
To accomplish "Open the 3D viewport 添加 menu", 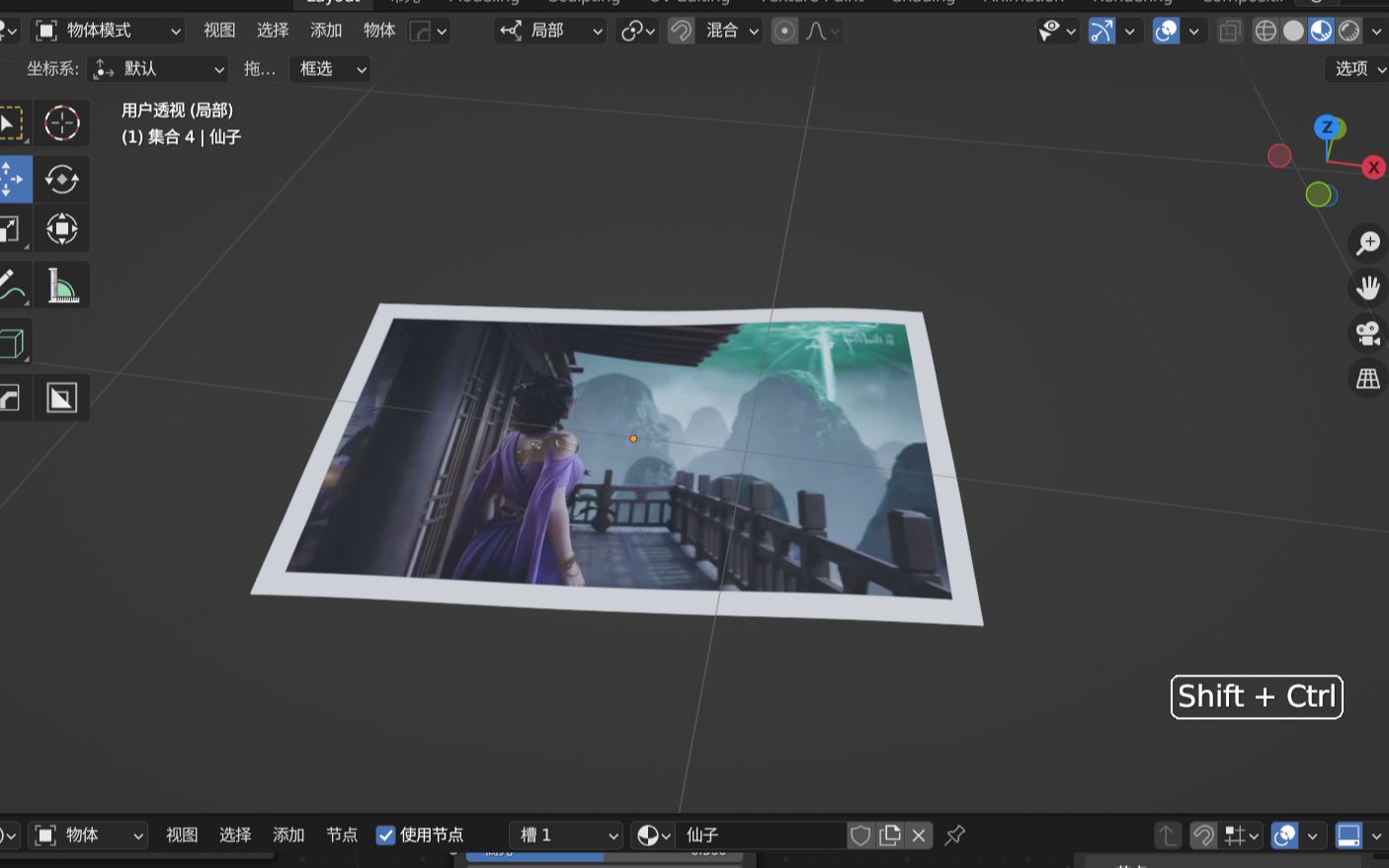I will [326, 31].
